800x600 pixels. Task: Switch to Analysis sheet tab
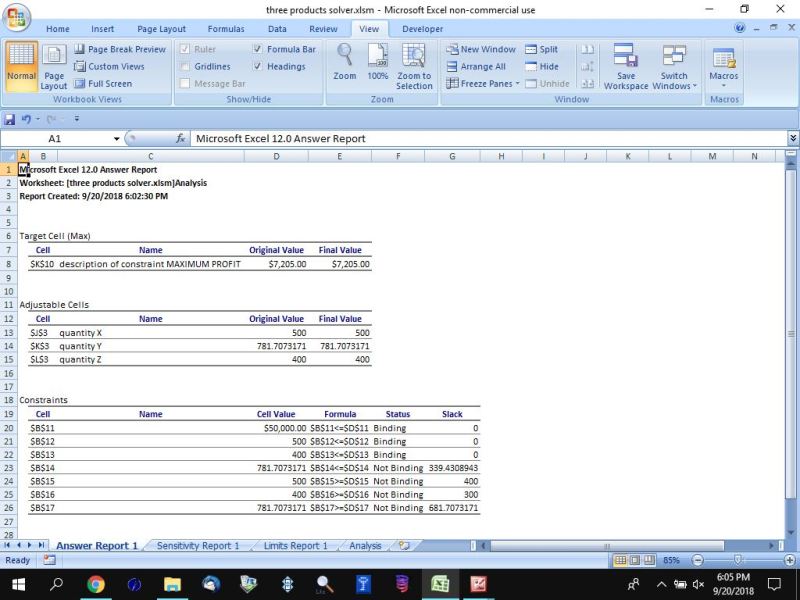coord(365,545)
